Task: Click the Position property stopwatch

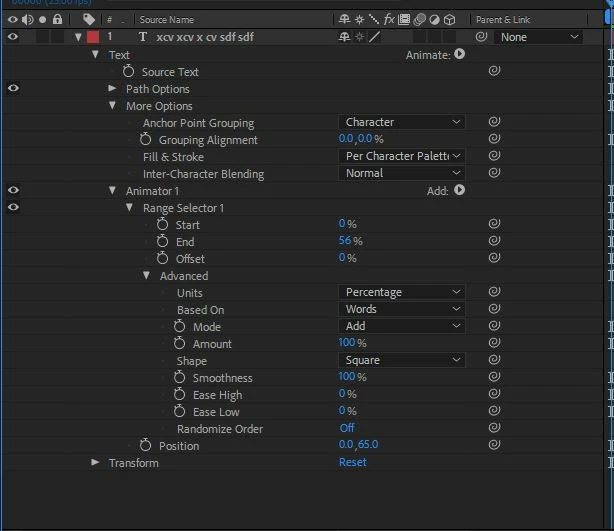Action: pyautogui.click(x=145, y=445)
